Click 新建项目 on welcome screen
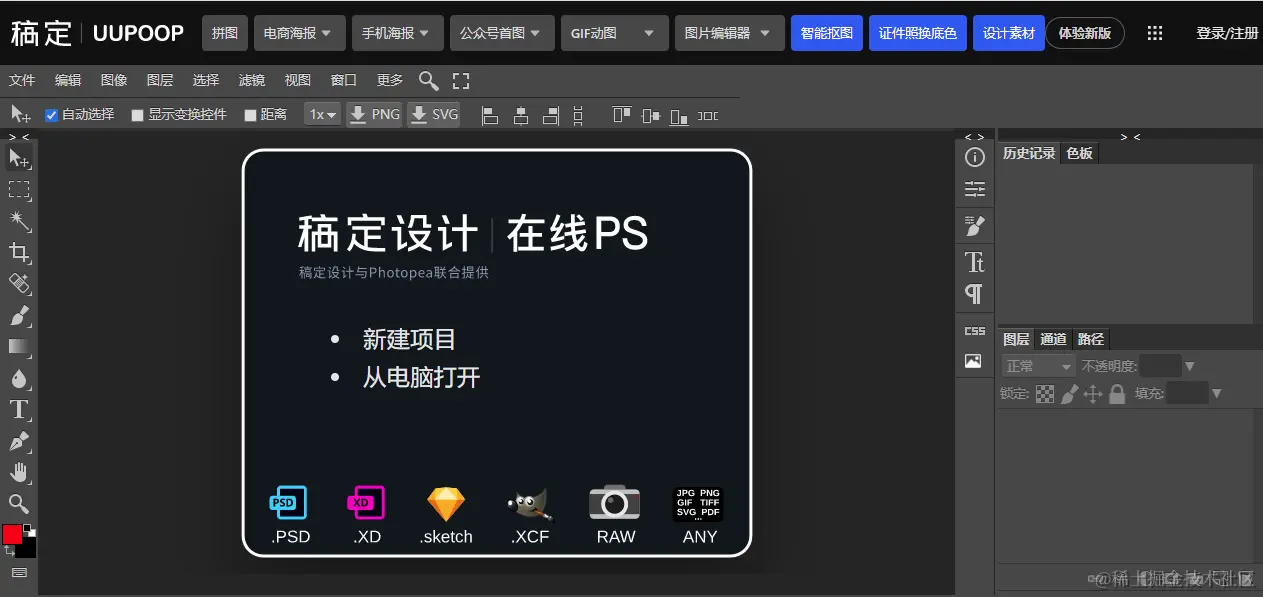 coord(409,339)
